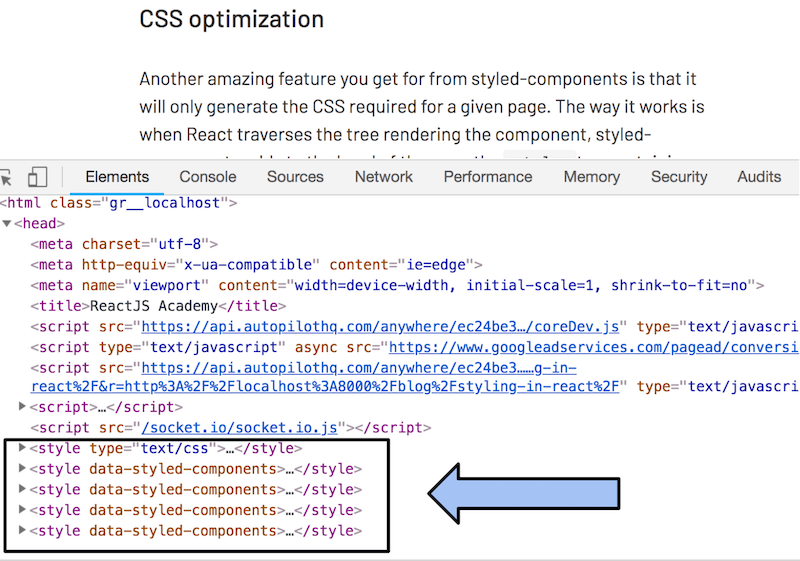Select the meta viewport line

(397, 285)
